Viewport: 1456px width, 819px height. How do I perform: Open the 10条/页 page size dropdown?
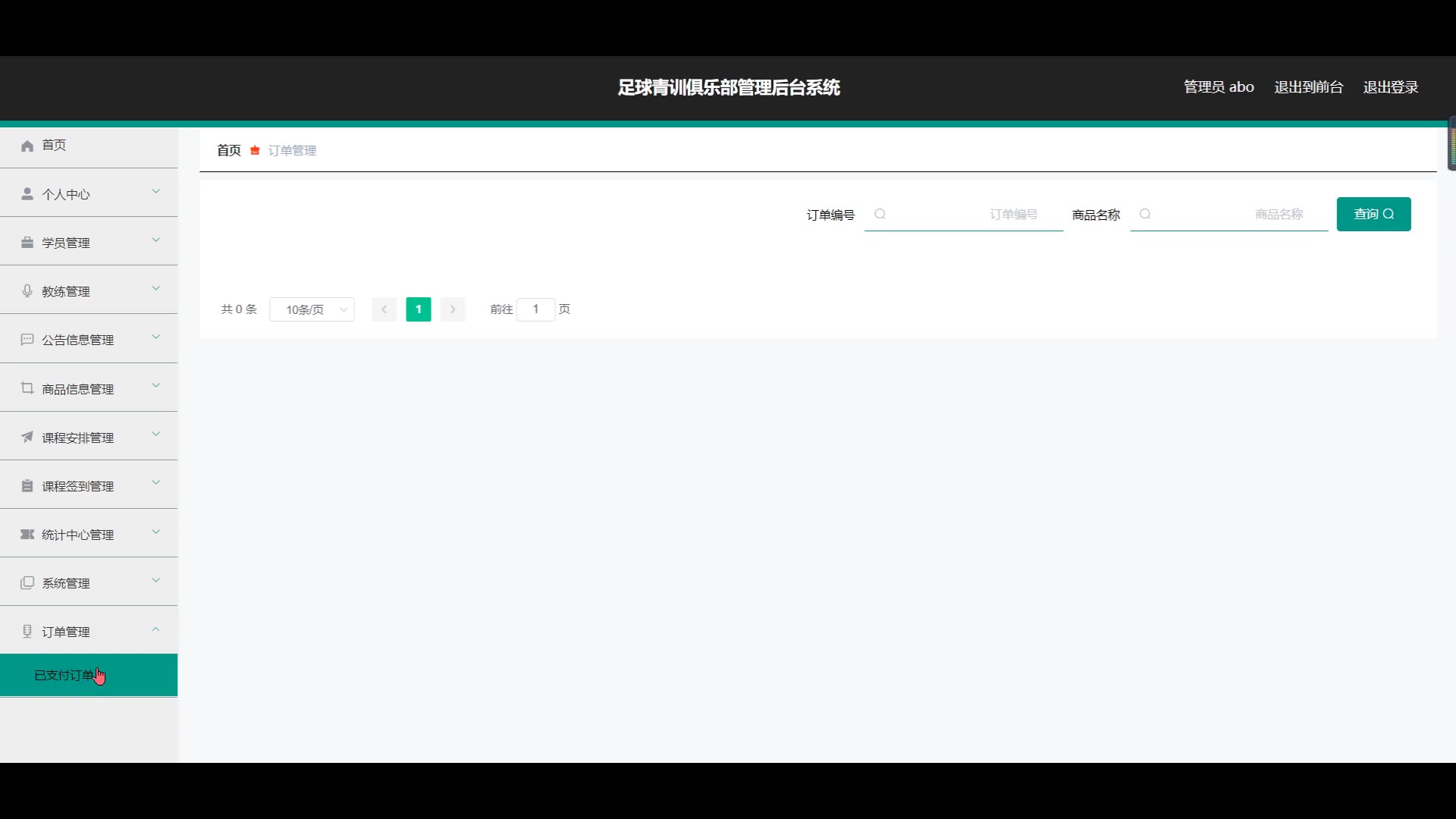pos(312,309)
